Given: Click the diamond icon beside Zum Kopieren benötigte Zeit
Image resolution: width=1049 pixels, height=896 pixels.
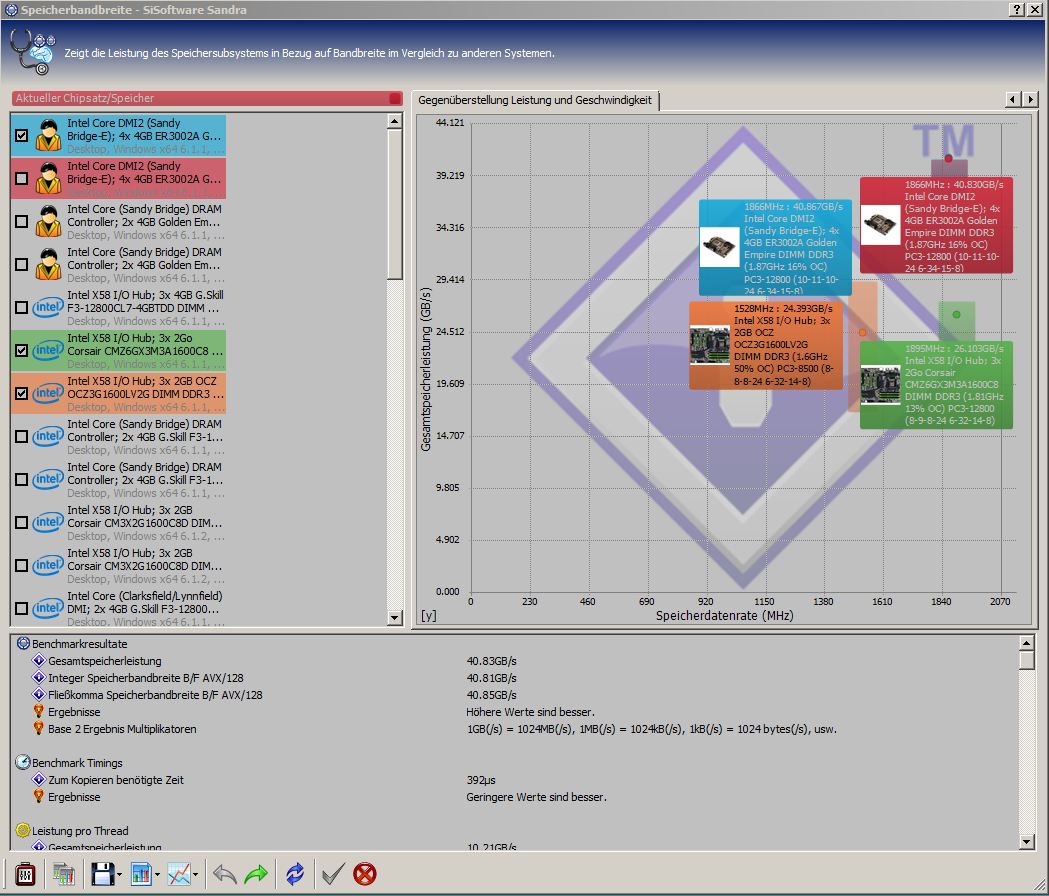Looking at the screenshot, I should pos(39,780).
